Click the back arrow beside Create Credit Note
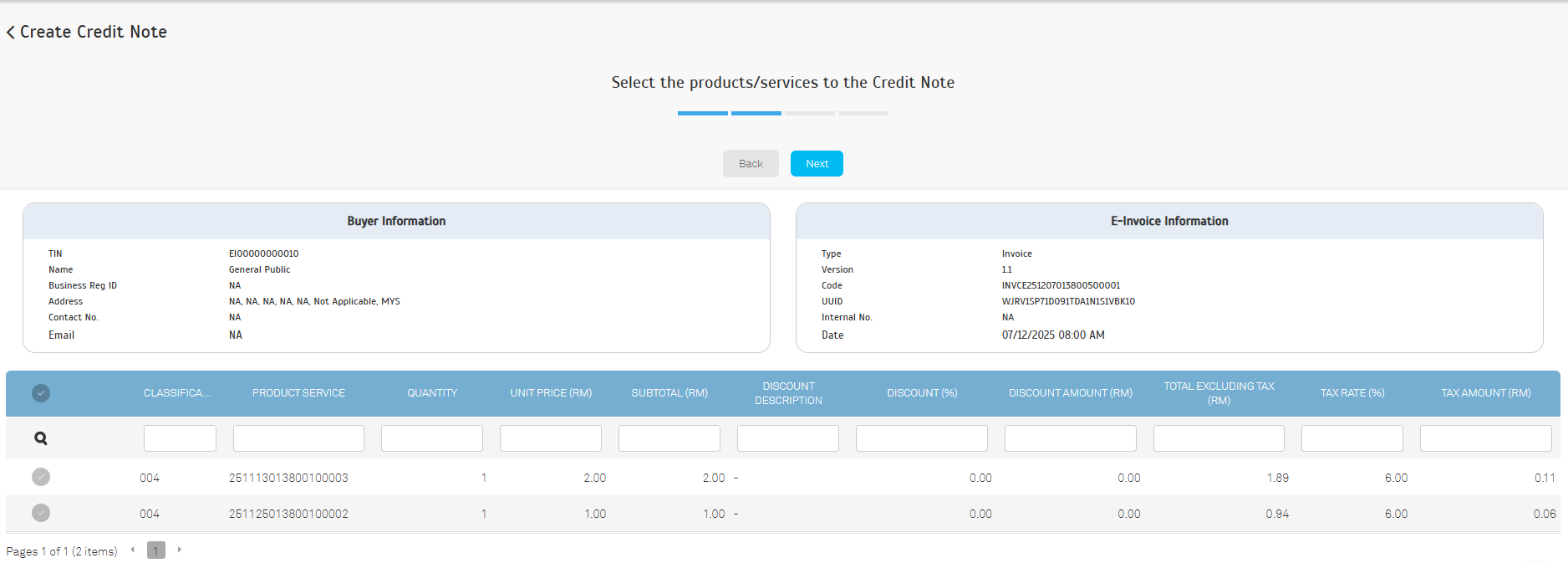The height and width of the screenshot is (563, 1568). point(11,33)
